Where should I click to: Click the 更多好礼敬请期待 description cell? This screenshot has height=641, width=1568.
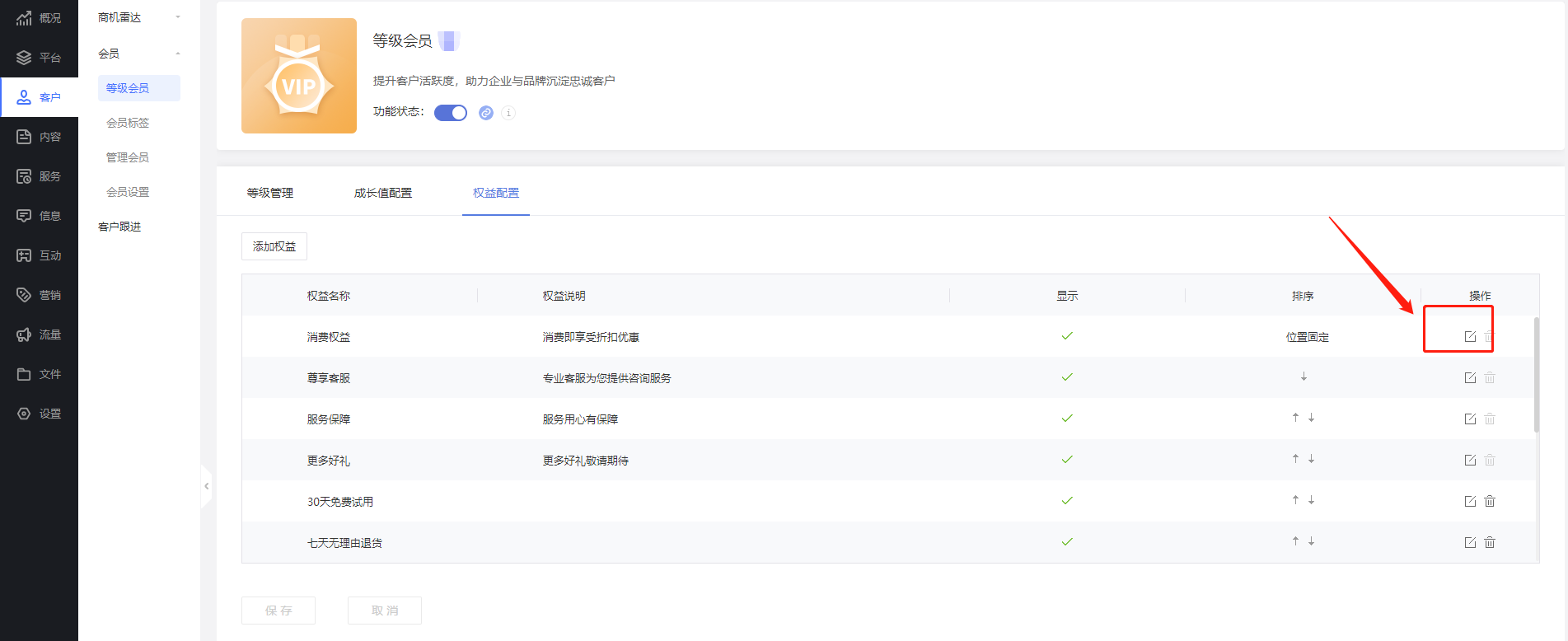(585, 461)
